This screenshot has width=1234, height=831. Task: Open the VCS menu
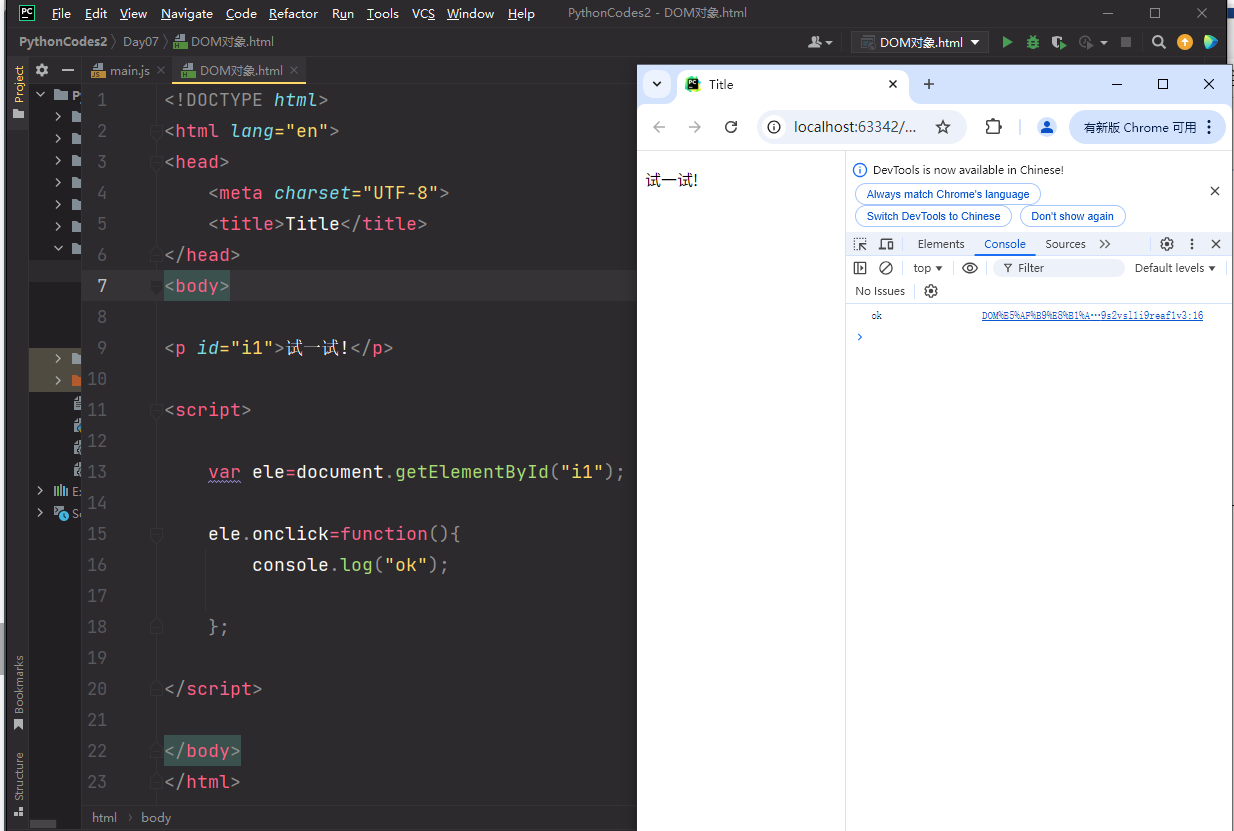coord(423,13)
